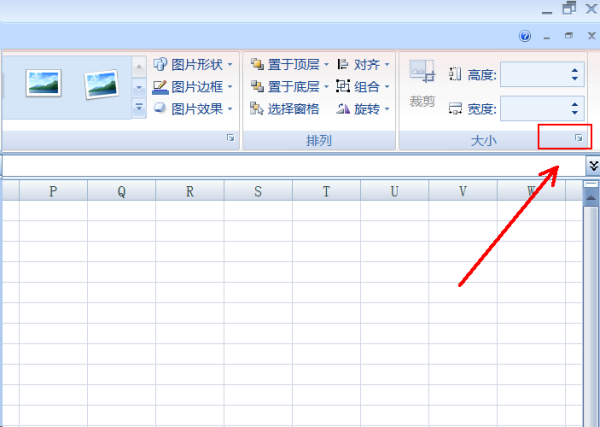
Task: Open the 对齐 alignment dropdown
Action: pos(363,64)
